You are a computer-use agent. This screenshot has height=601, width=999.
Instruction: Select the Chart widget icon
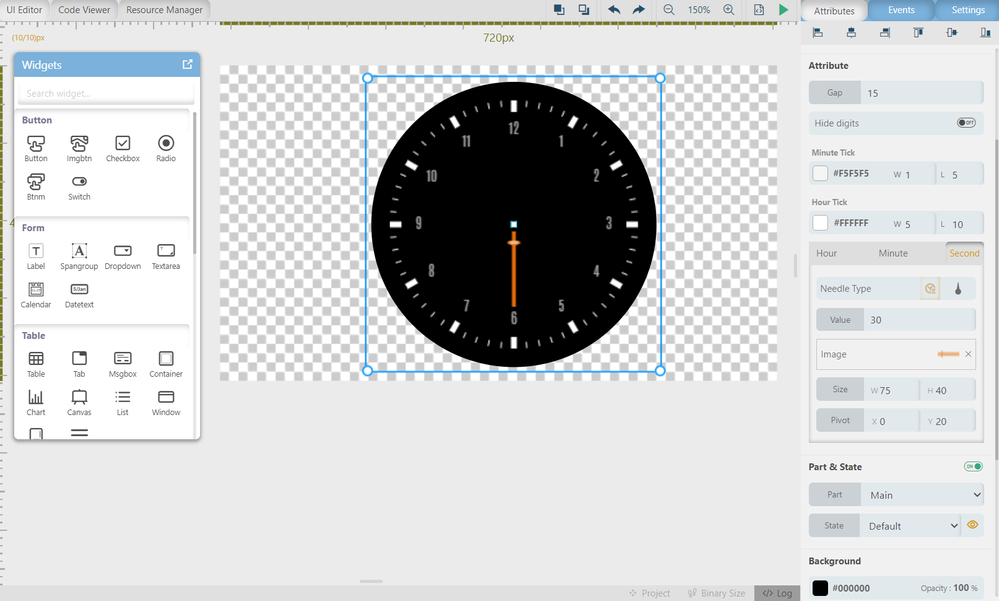pos(36,397)
